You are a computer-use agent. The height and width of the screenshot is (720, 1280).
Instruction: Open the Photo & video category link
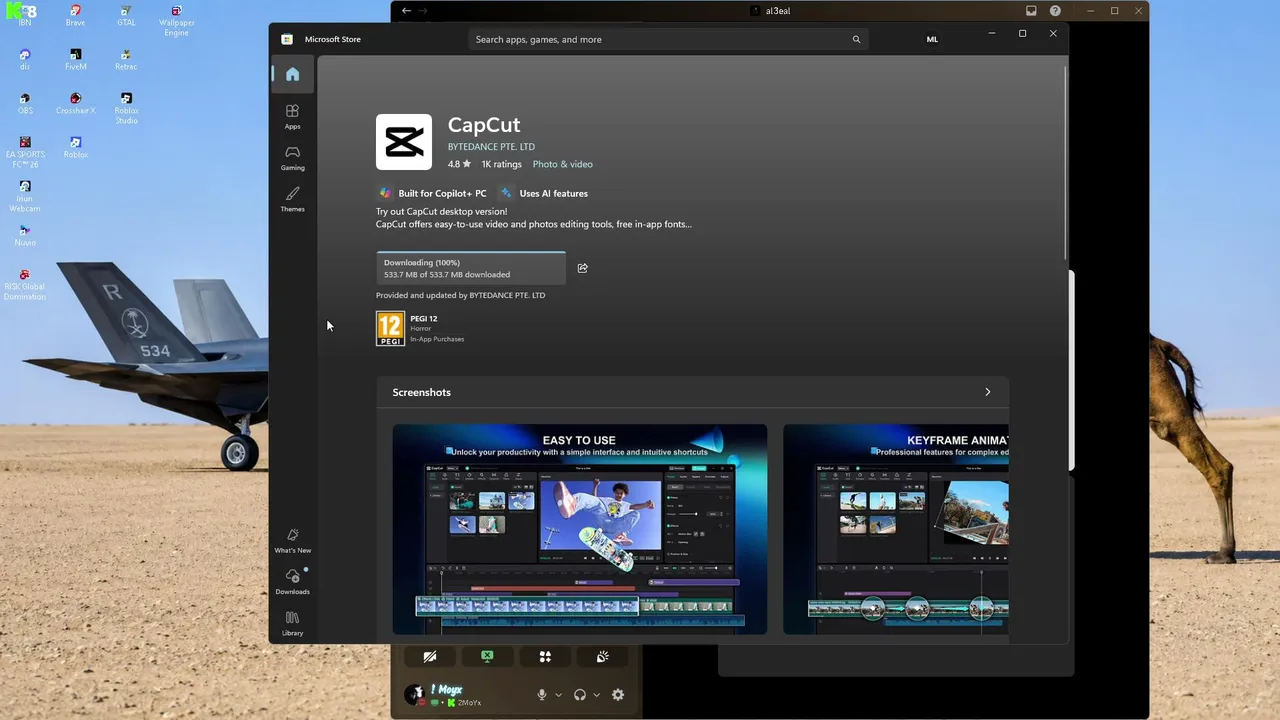(x=562, y=164)
